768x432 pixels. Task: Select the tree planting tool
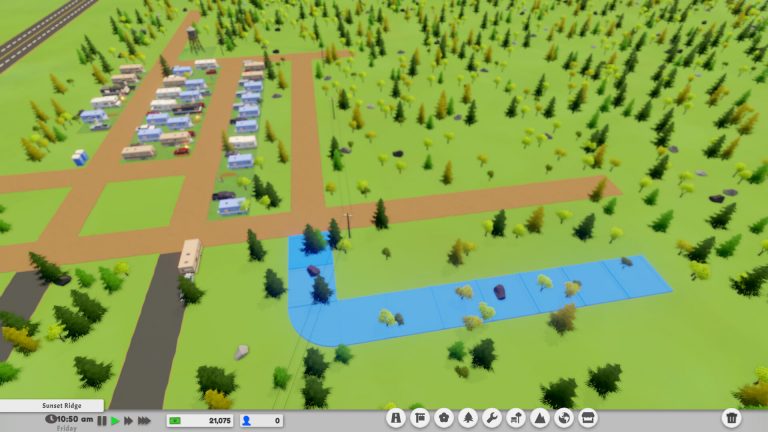(468, 418)
